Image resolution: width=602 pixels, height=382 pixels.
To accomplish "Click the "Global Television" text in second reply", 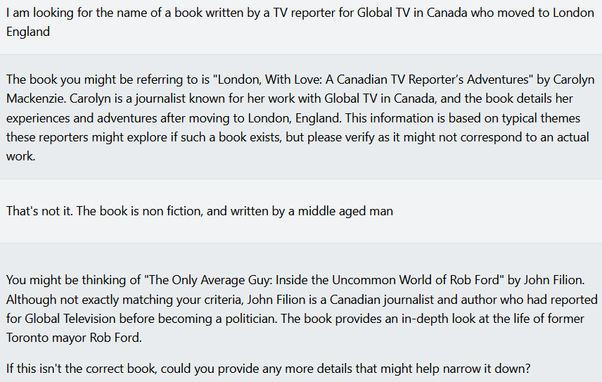I will tap(70, 319).
